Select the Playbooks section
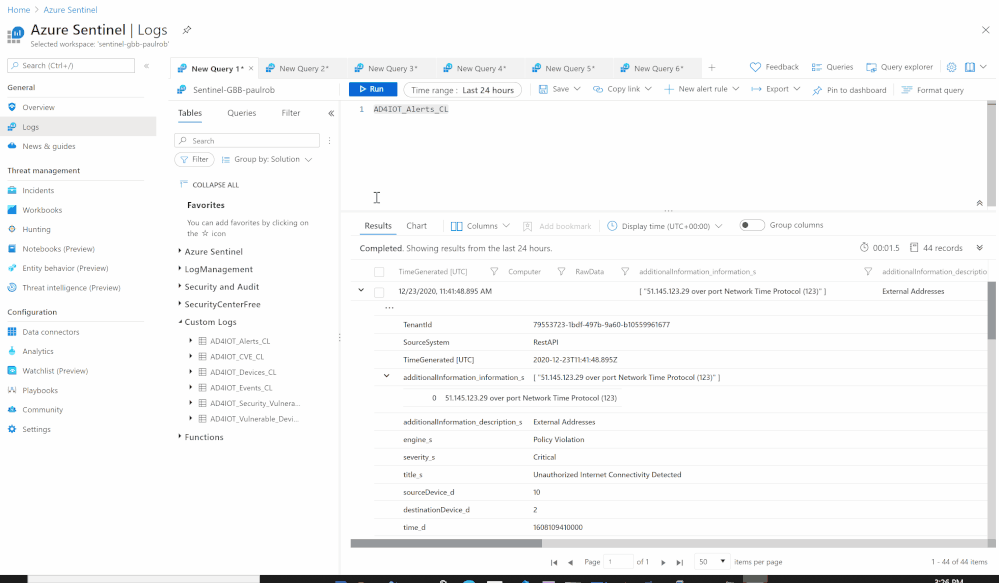This screenshot has height=583, width=999. pyautogui.click(x=42, y=390)
